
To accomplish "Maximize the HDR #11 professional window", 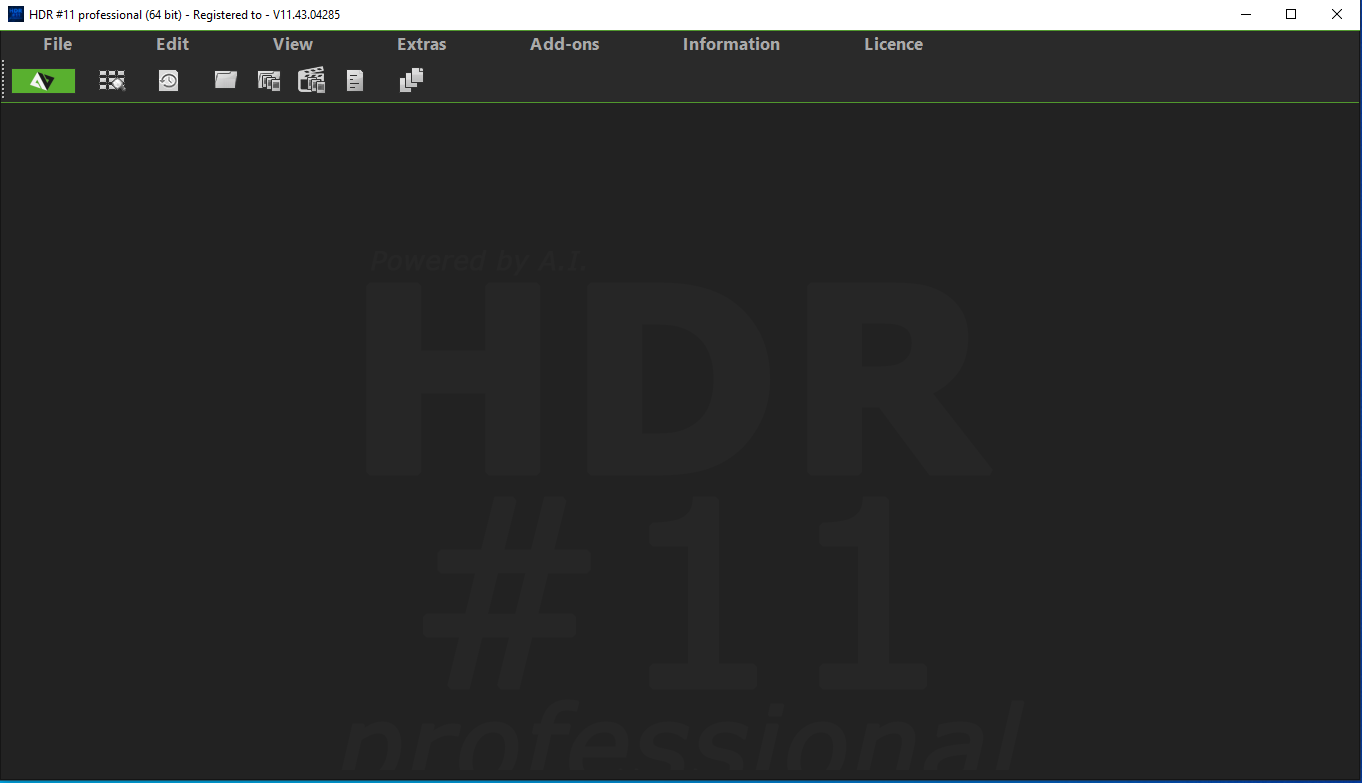I will (1291, 14).
